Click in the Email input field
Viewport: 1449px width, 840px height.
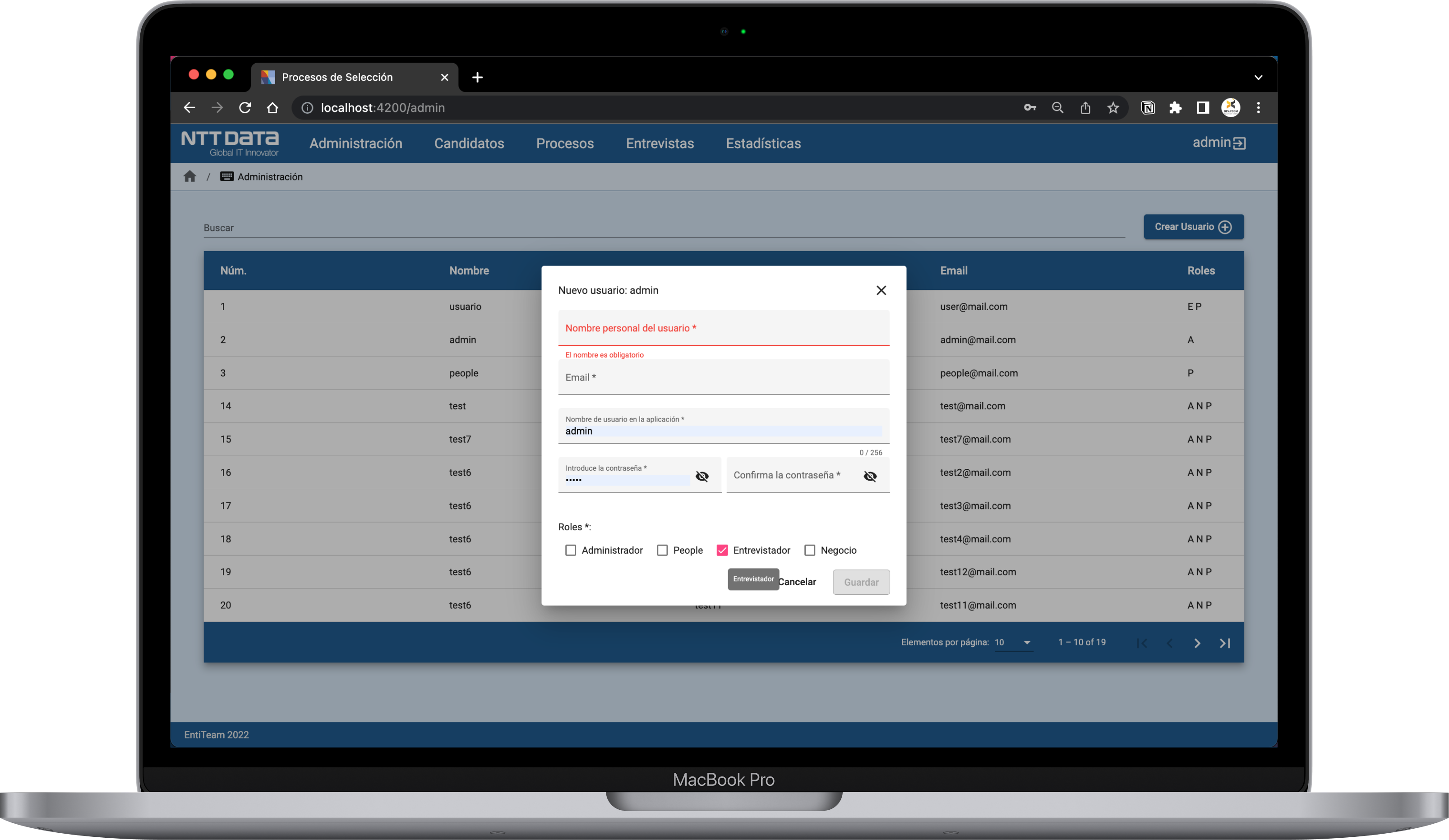723,378
